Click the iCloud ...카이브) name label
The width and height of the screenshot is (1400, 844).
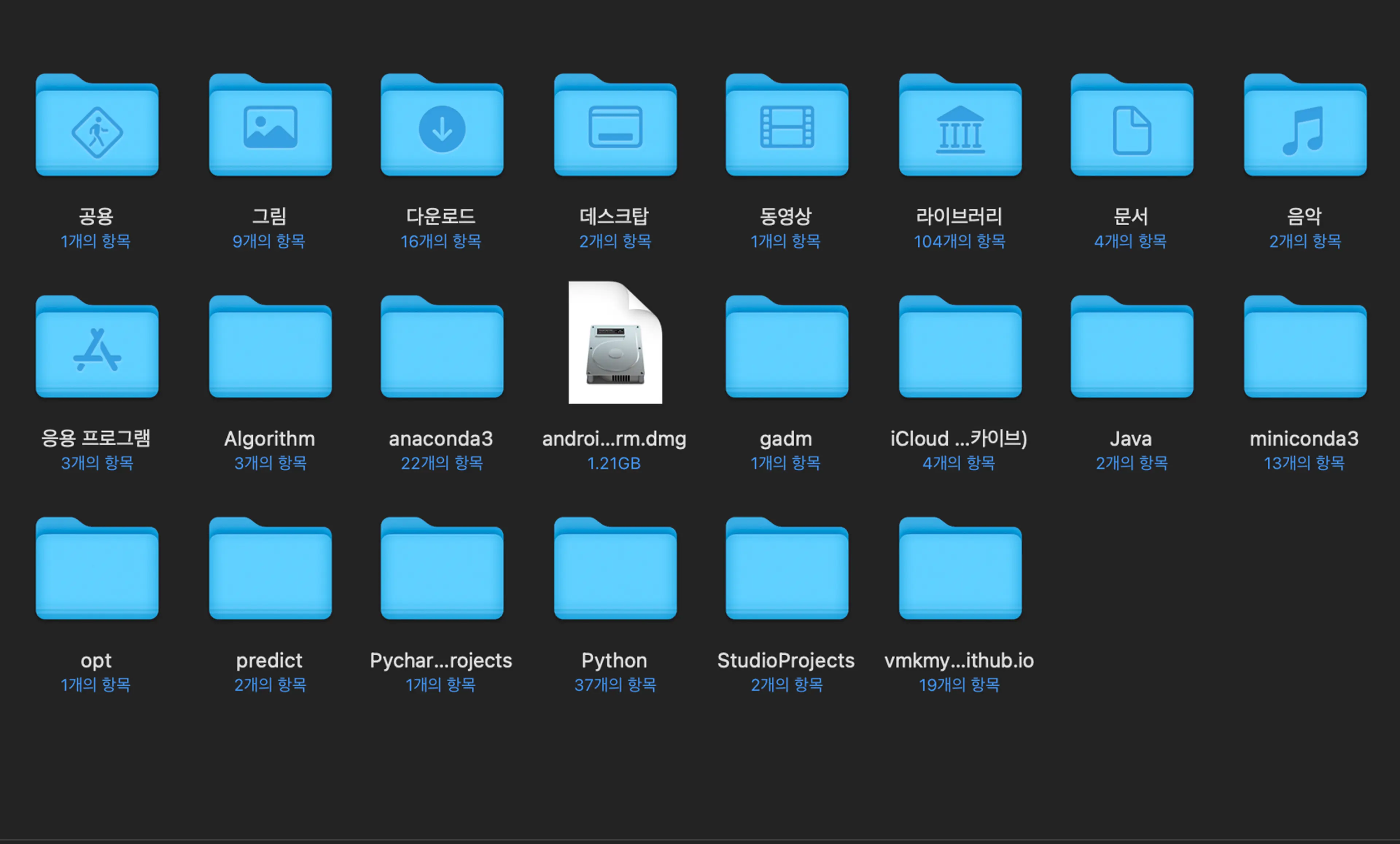959,438
